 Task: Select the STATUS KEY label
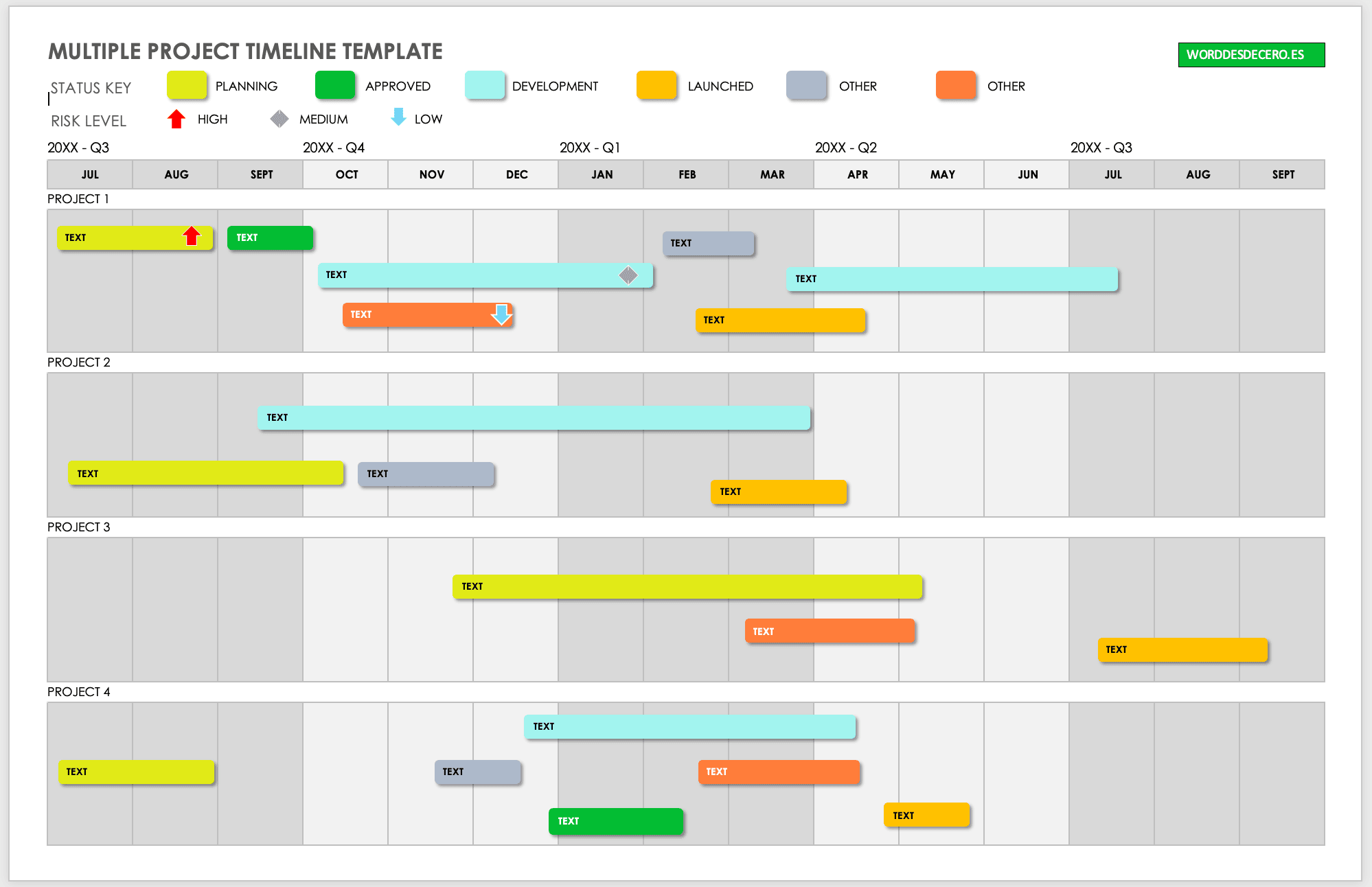(x=91, y=88)
